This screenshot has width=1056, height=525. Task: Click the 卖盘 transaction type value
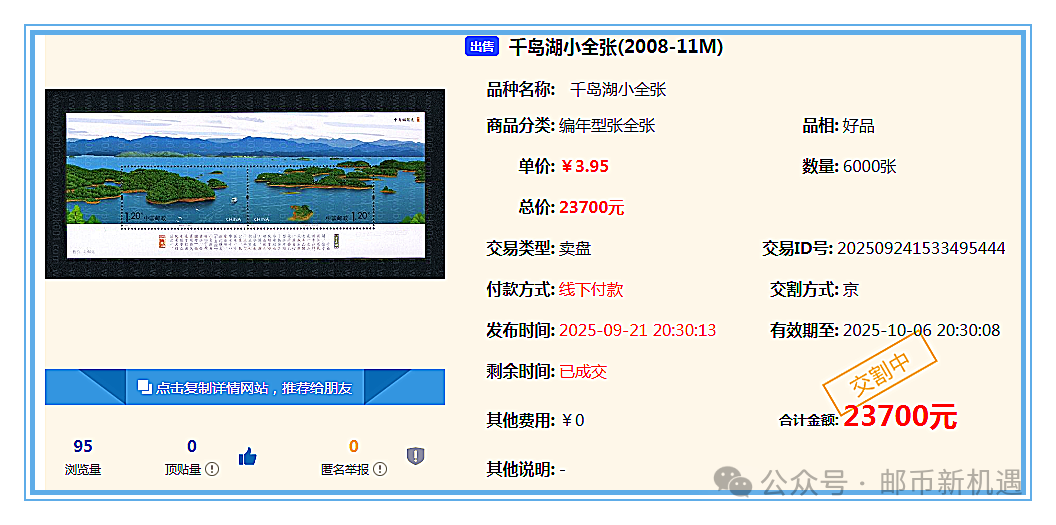[x=575, y=248]
